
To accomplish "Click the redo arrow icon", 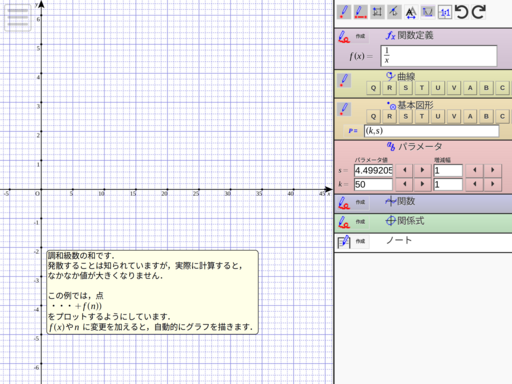I will pyautogui.click(x=479, y=12).
